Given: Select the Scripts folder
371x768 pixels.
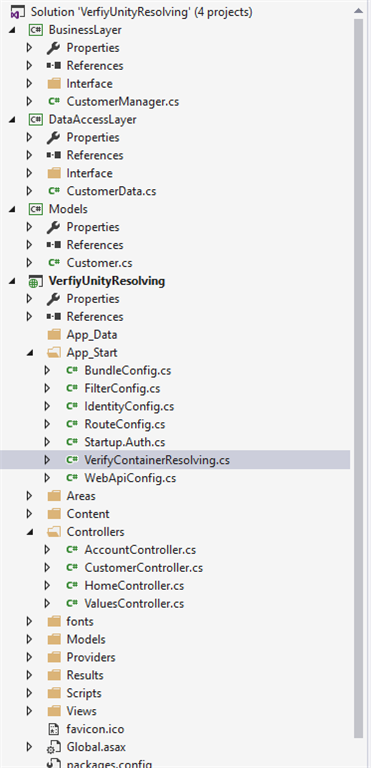Looking at the screenshot, I should point(84,693).
